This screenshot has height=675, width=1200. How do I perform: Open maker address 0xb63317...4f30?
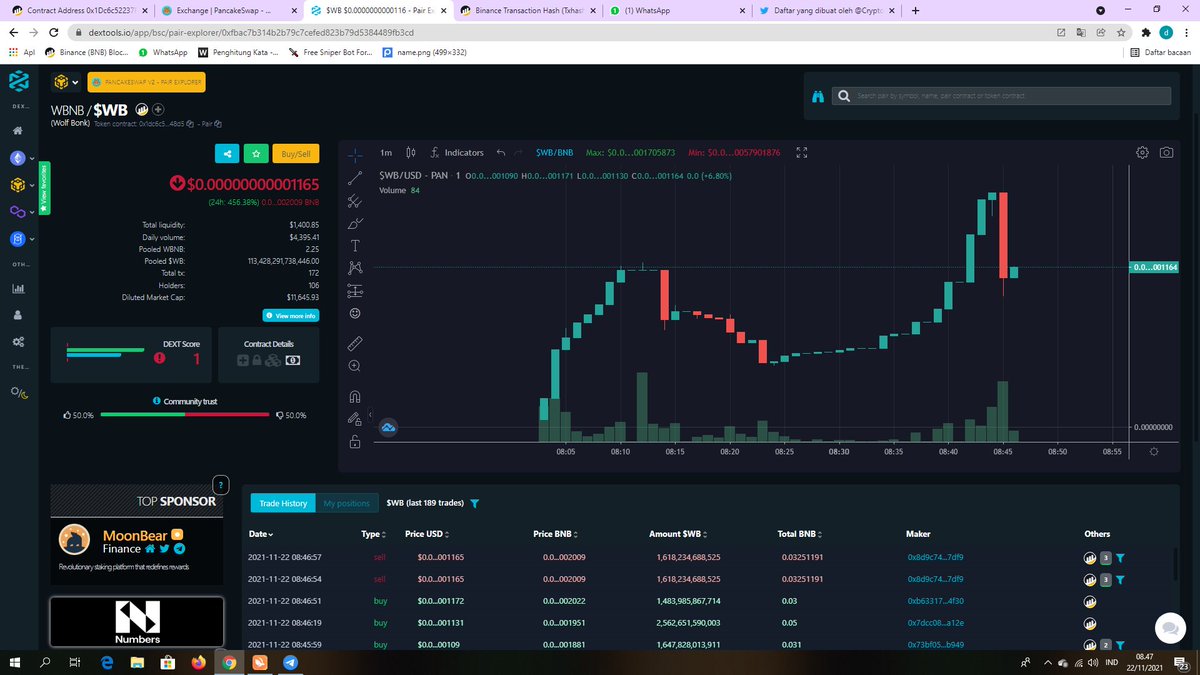(935, 602)
